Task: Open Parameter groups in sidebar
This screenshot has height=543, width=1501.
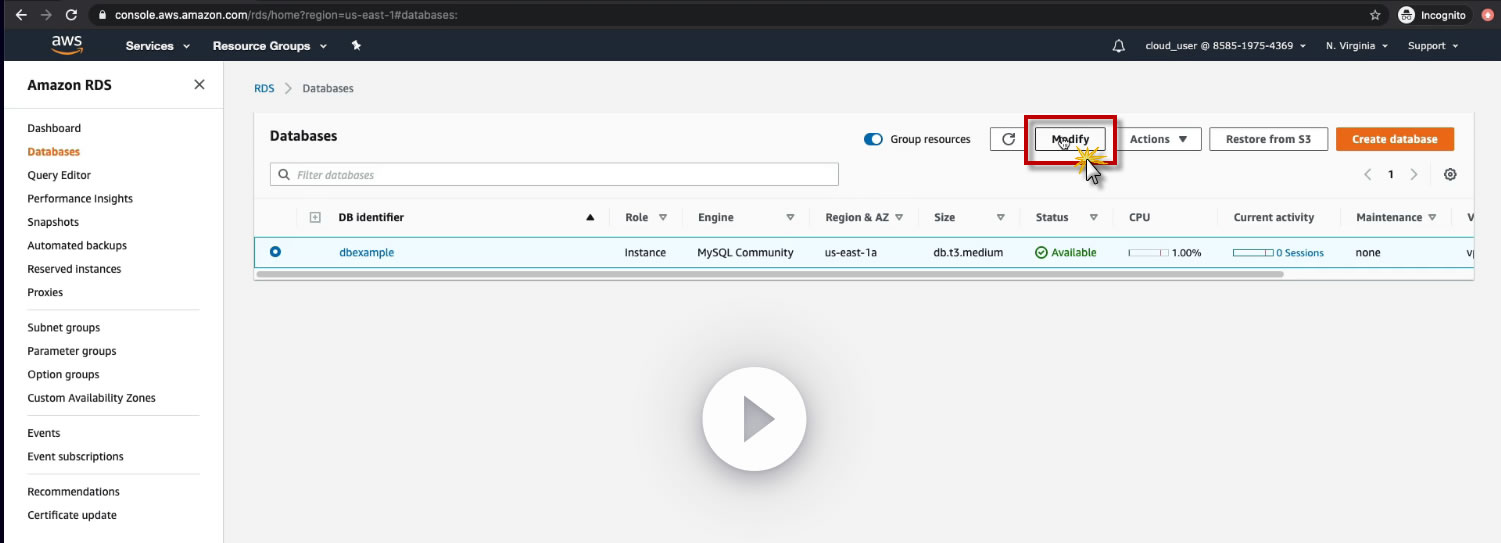Action: tap(72, 351)
